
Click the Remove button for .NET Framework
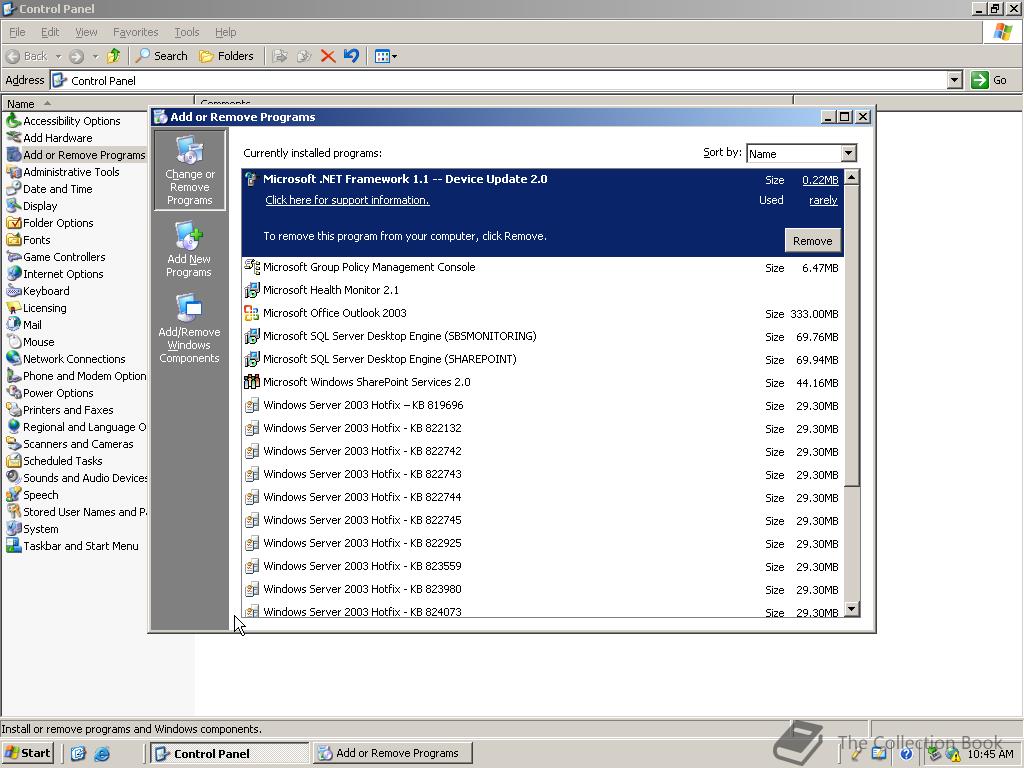(x=812, y=240)
